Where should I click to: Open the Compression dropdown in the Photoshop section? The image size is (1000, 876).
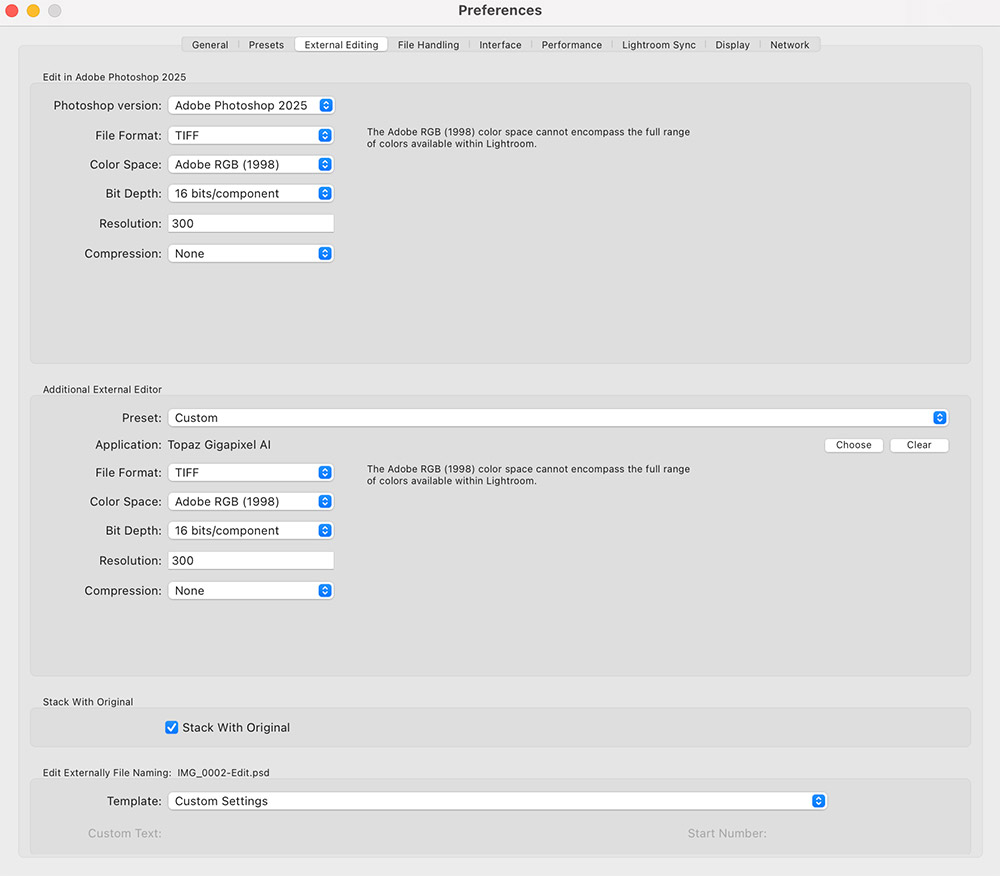250,253
